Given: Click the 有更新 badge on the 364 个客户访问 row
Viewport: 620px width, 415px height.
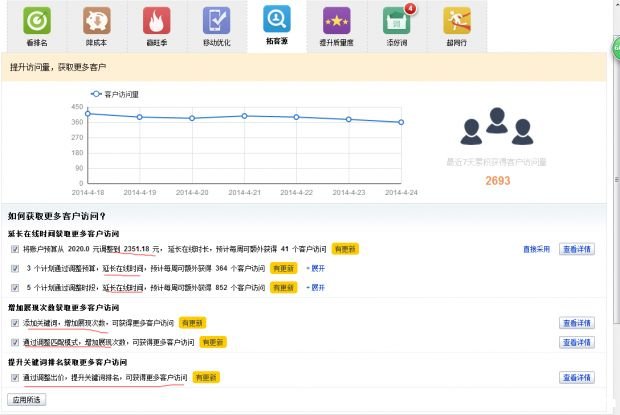Looking at the screenshot, I should coord(284,268).
